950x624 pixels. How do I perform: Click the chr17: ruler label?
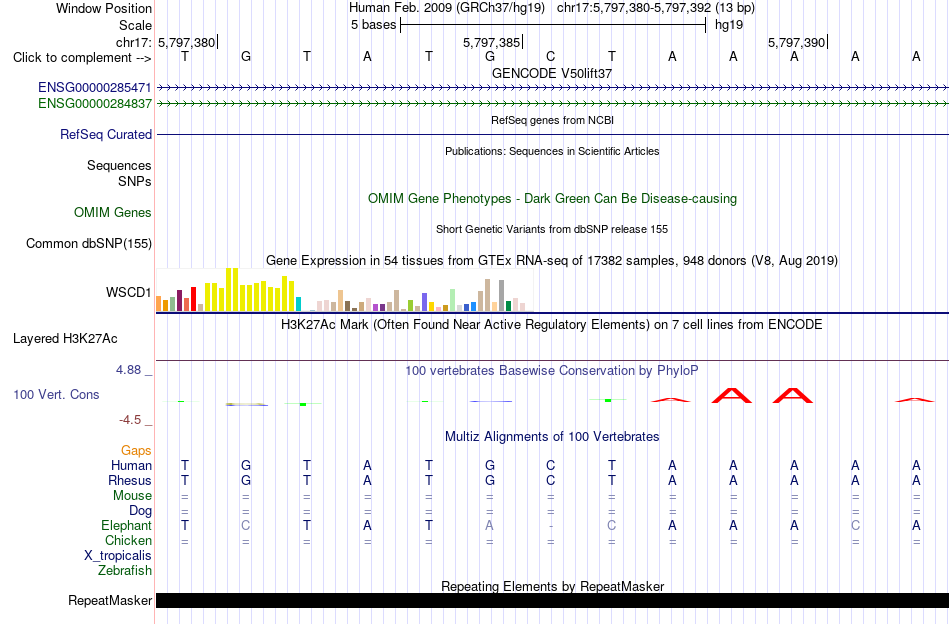click(134, 42)
